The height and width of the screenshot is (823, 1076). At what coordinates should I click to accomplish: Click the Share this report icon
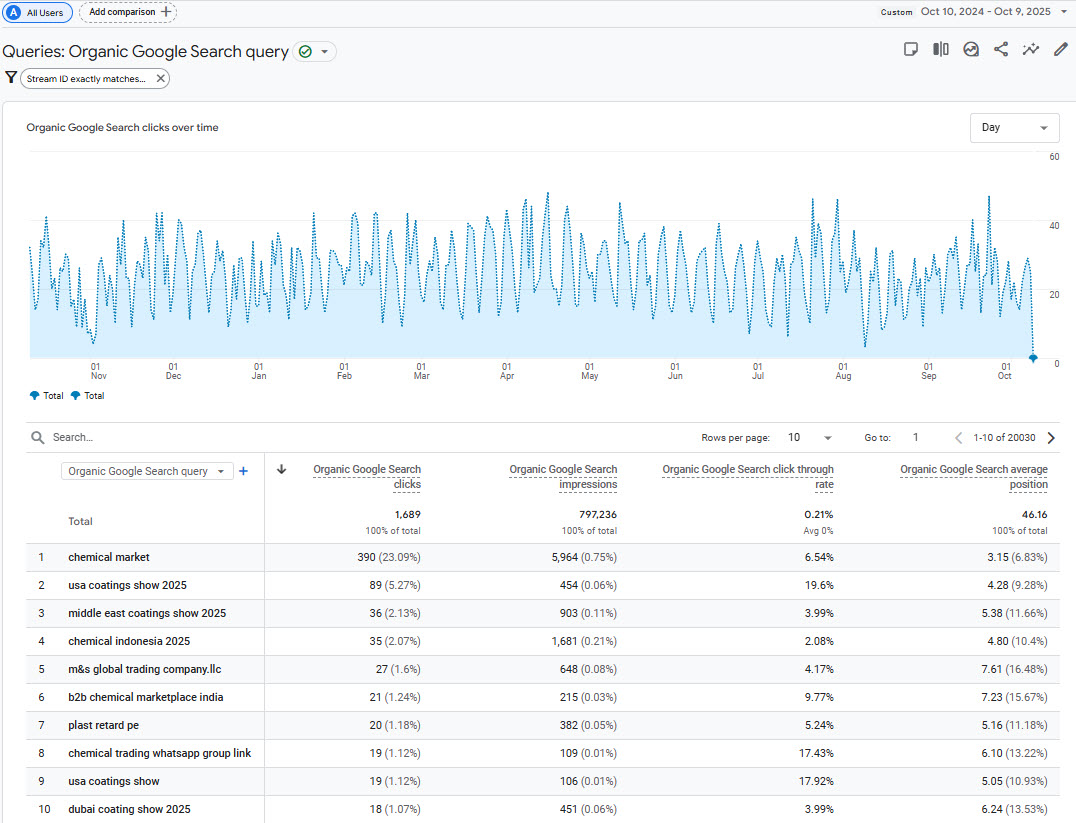click(1001, 48)
